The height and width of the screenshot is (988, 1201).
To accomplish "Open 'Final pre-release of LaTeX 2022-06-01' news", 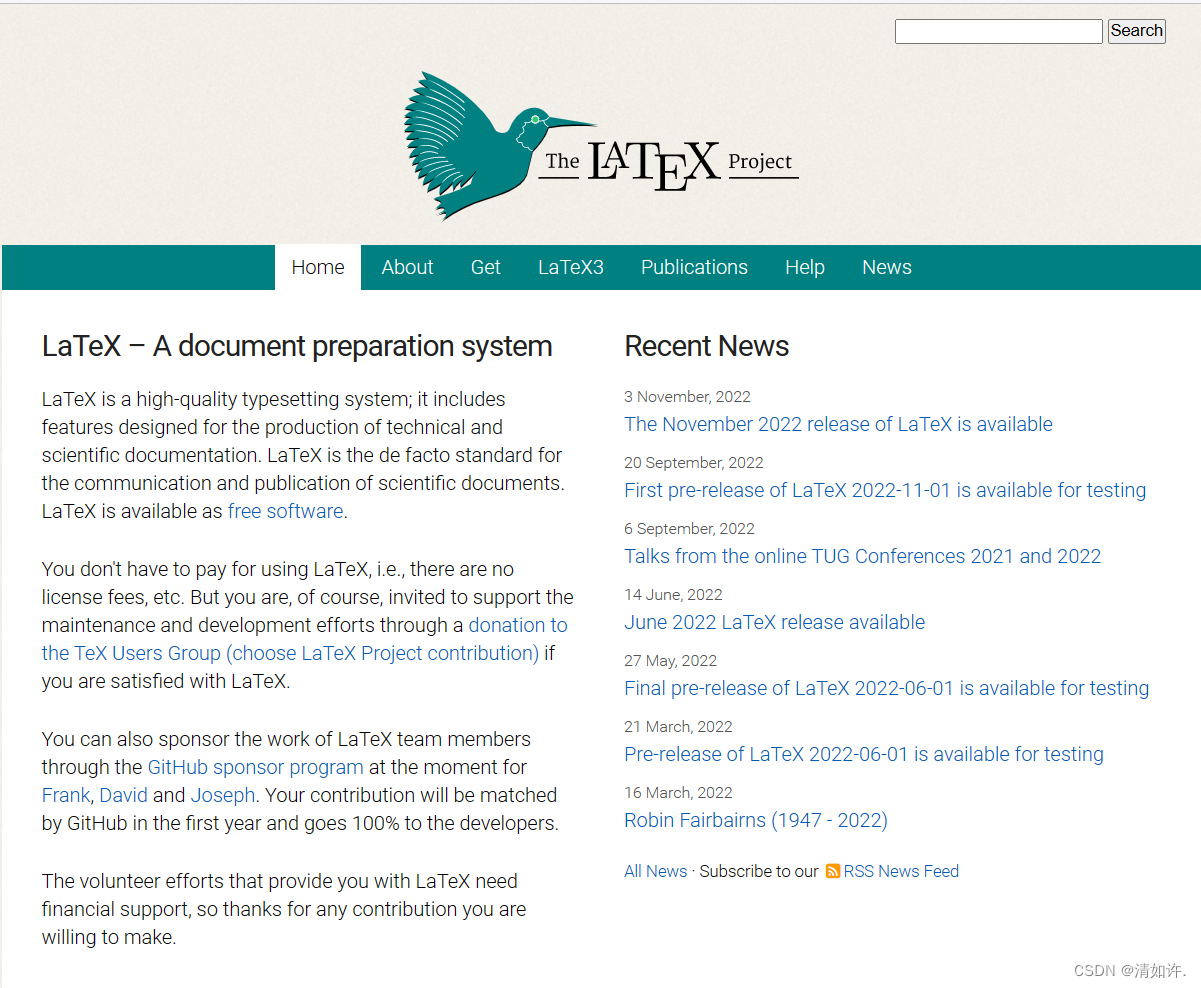I will click(887, 688).
